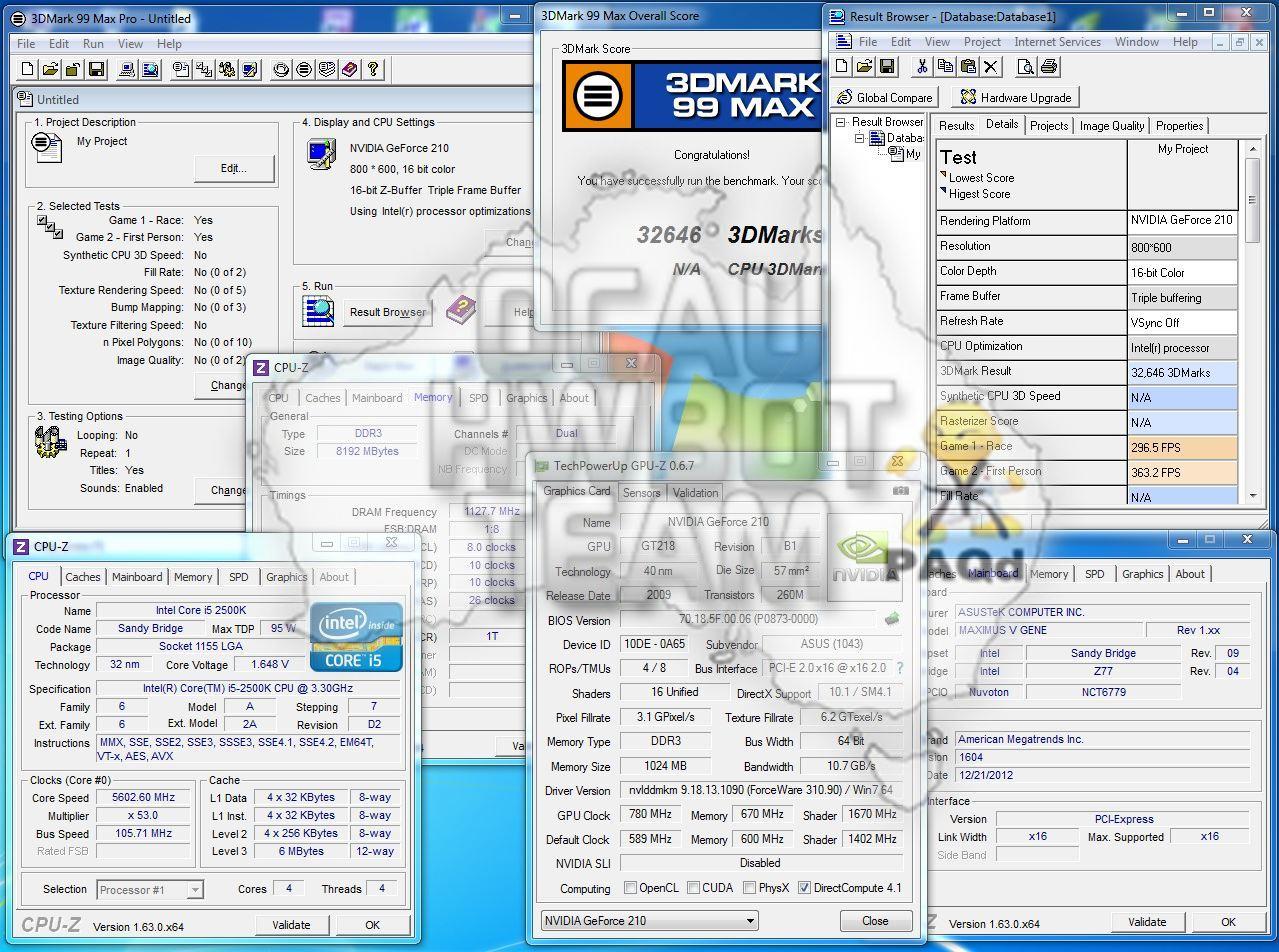The image size is (1279, 952).
Task: Click Lowest Score sort marker
Action: tap(943, 175)
